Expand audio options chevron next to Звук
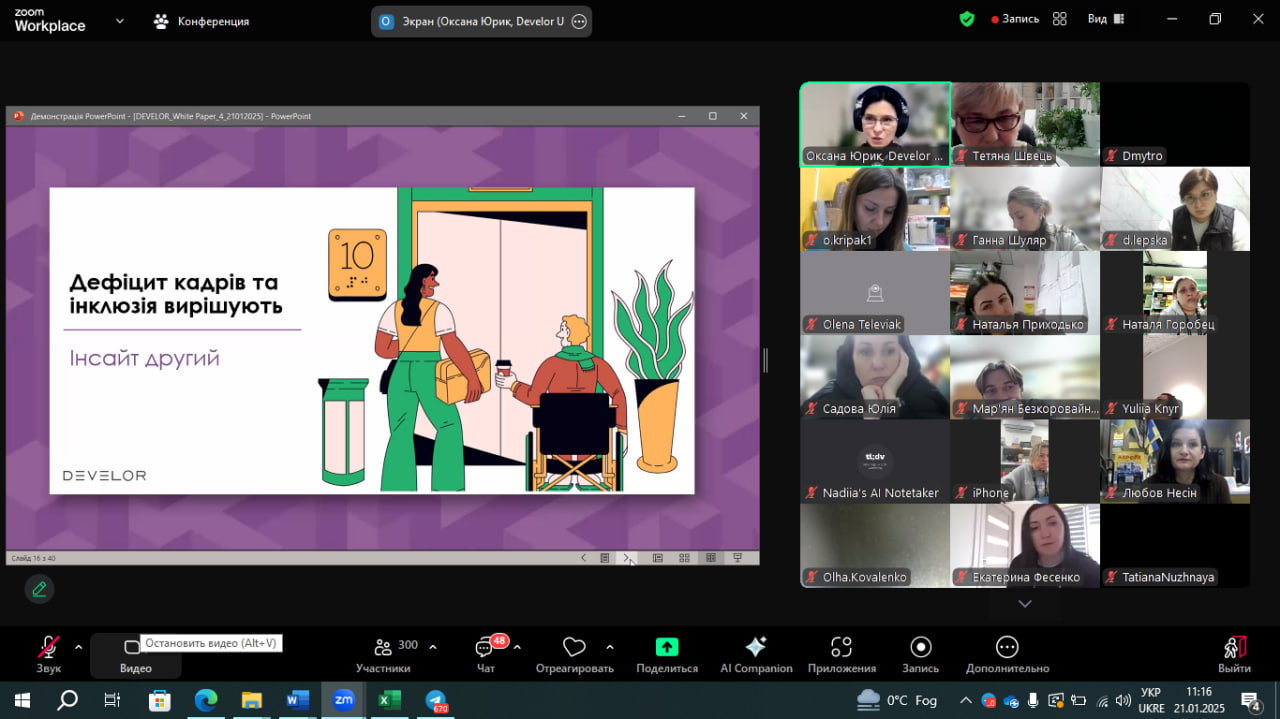Screen dimensions: 1280x719 coord(78,647)
